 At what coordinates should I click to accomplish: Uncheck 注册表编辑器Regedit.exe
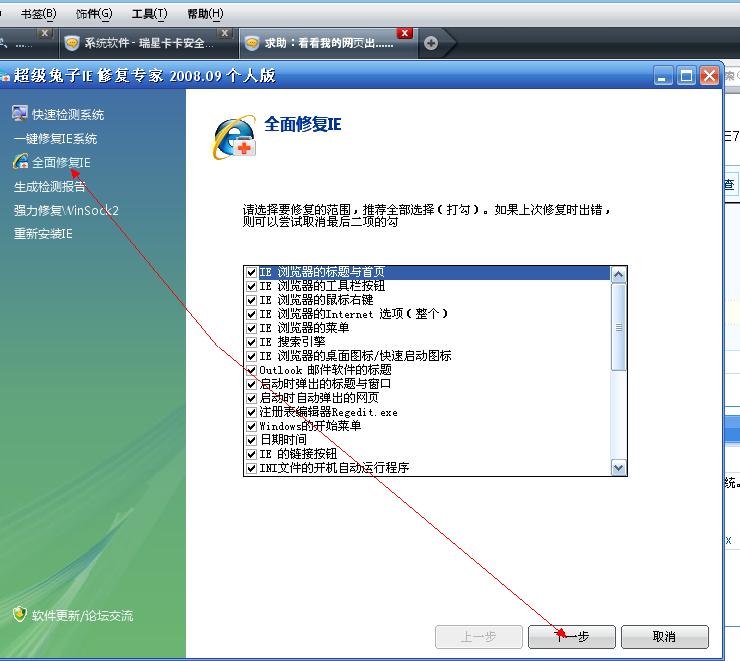pos(252,412)
